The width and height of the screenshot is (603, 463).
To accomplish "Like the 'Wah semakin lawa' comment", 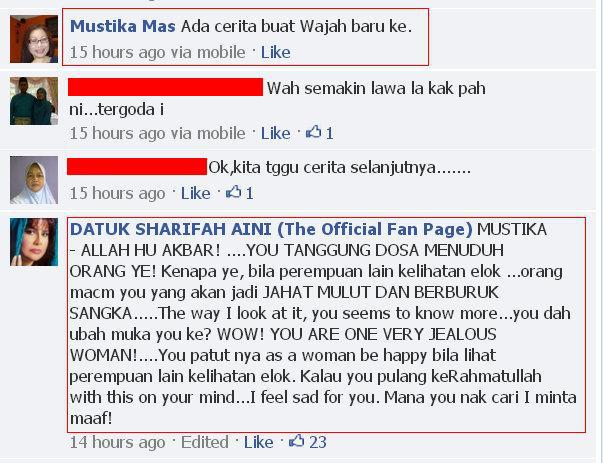I will pos(275,133).
